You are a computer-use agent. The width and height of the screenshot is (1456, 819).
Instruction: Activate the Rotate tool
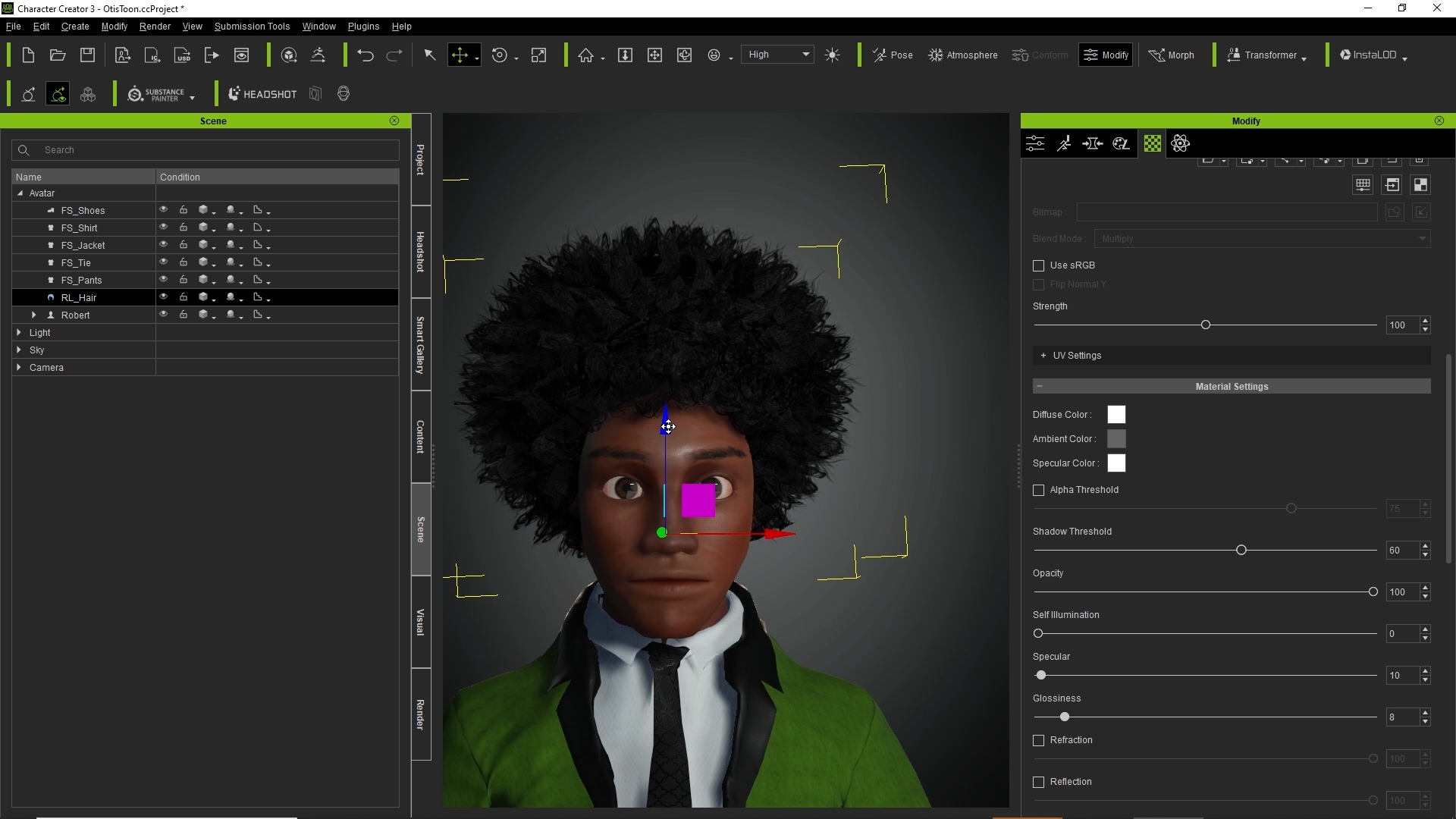500,55
